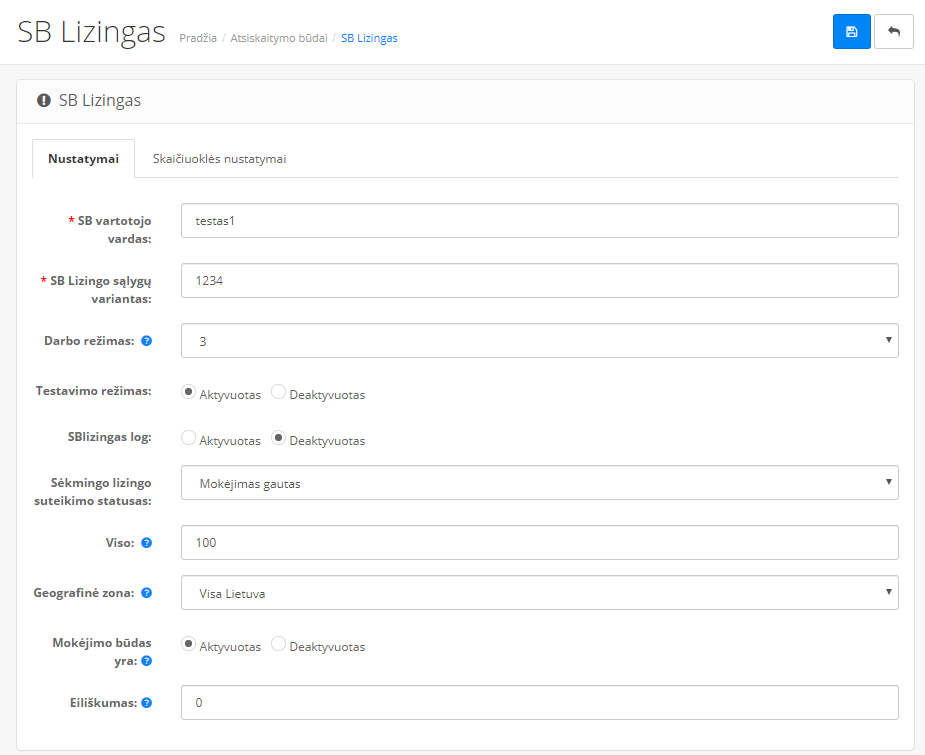
Task: Open the Darbo režimas dropdown
Action: (x=538, y=340)
